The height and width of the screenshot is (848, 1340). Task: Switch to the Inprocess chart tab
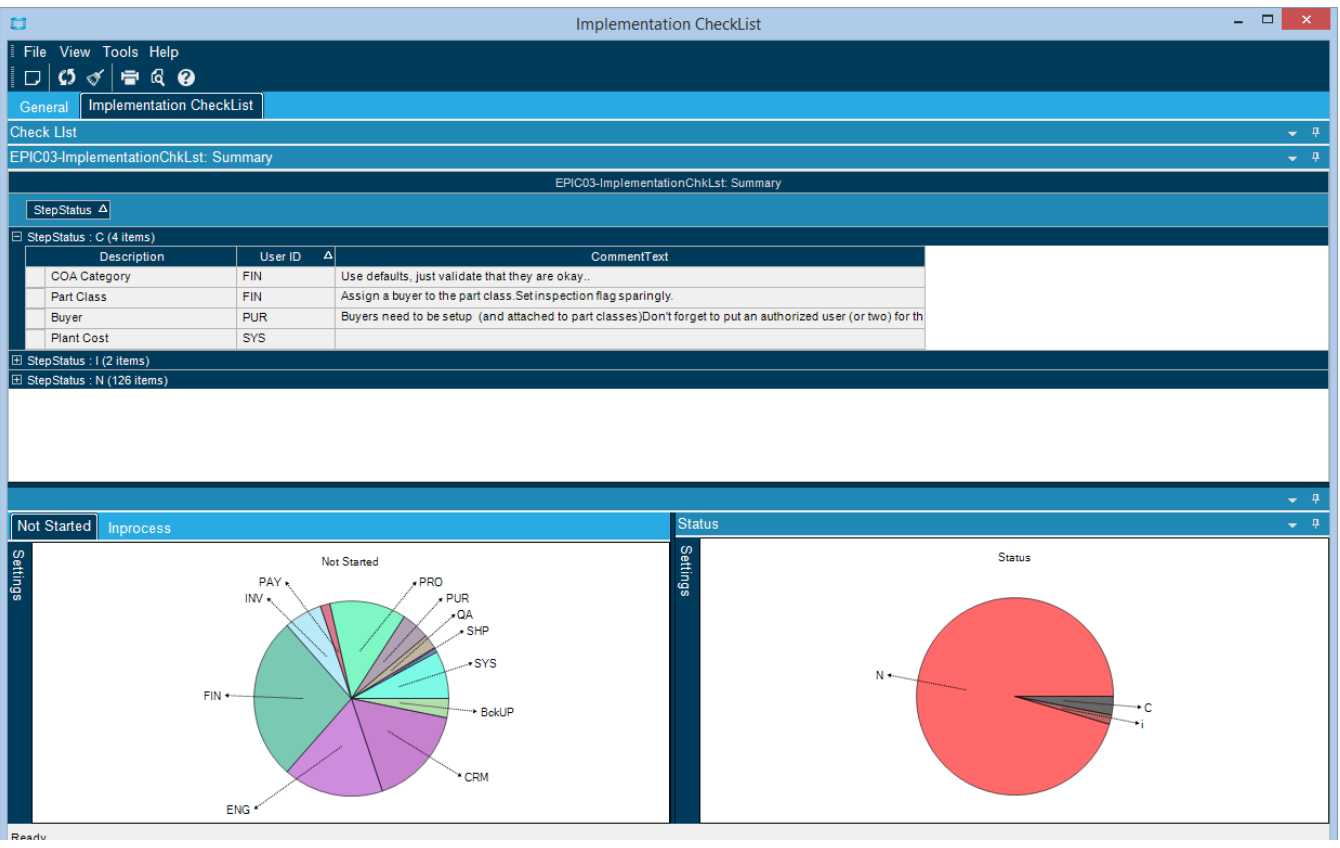coord(139,528)
